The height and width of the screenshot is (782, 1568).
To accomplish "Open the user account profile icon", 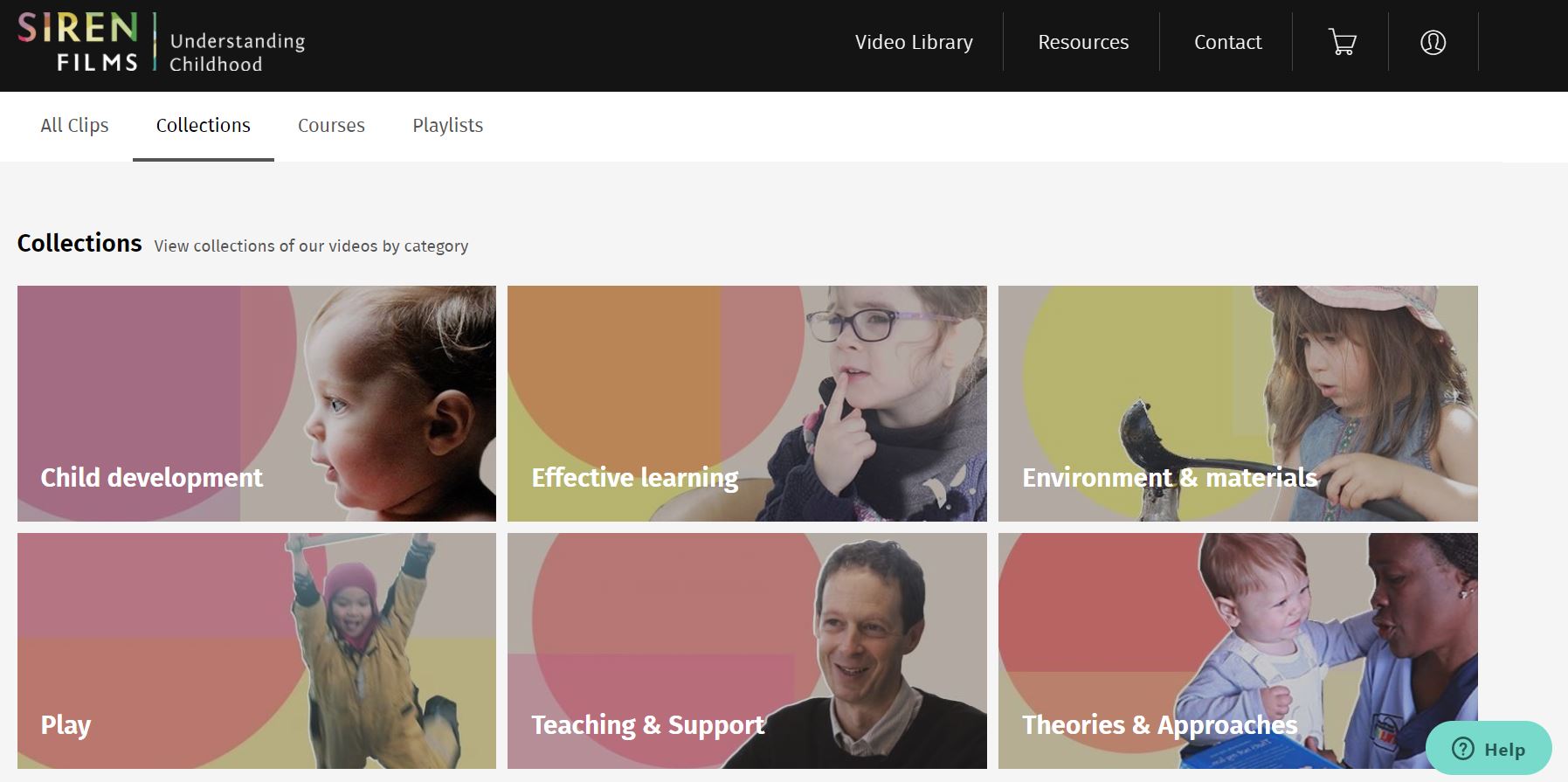I will click(1433, 42).
